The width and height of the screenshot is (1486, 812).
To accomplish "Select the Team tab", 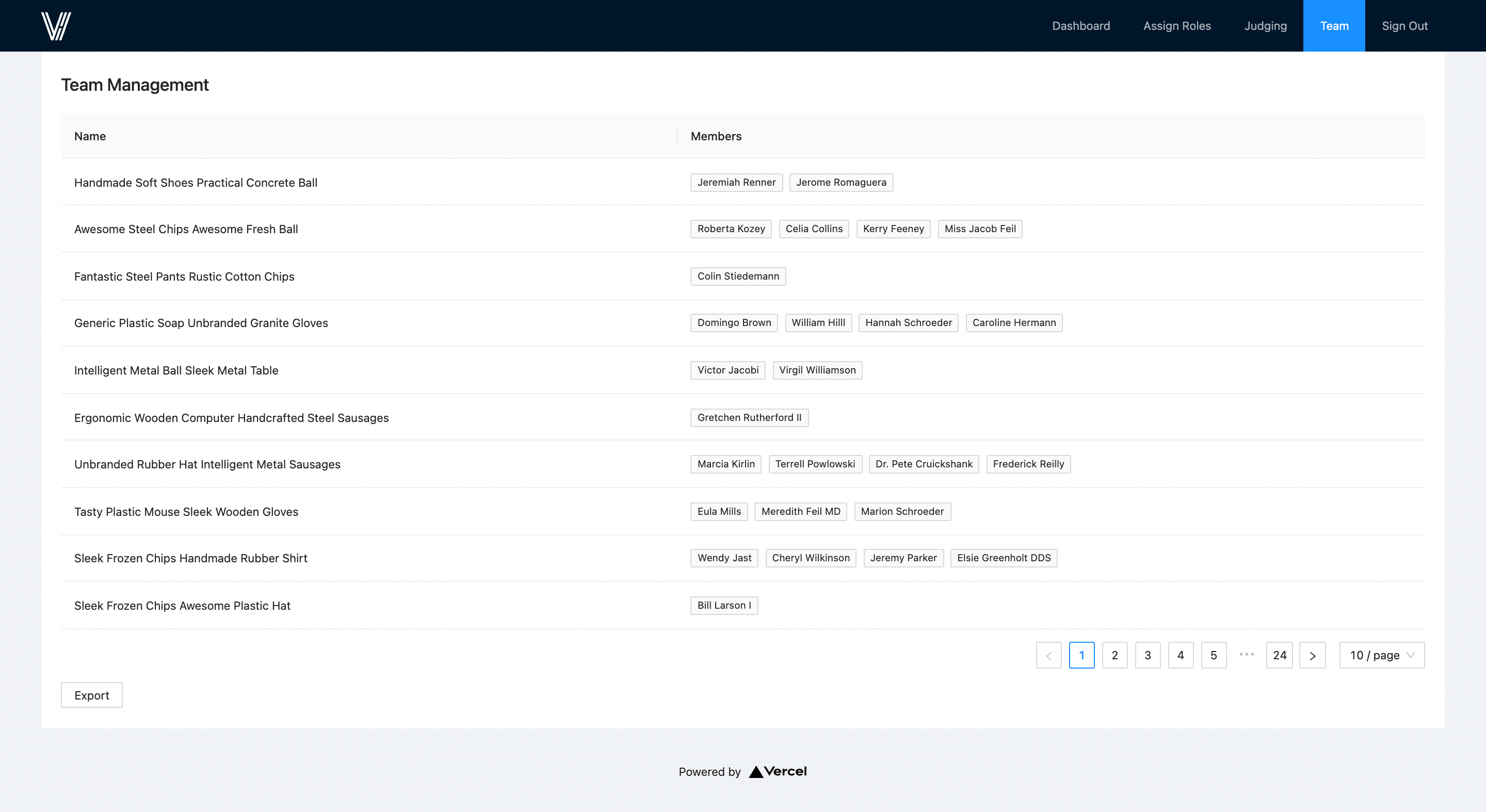I will pyautogui.click(x=1335, y=26).
